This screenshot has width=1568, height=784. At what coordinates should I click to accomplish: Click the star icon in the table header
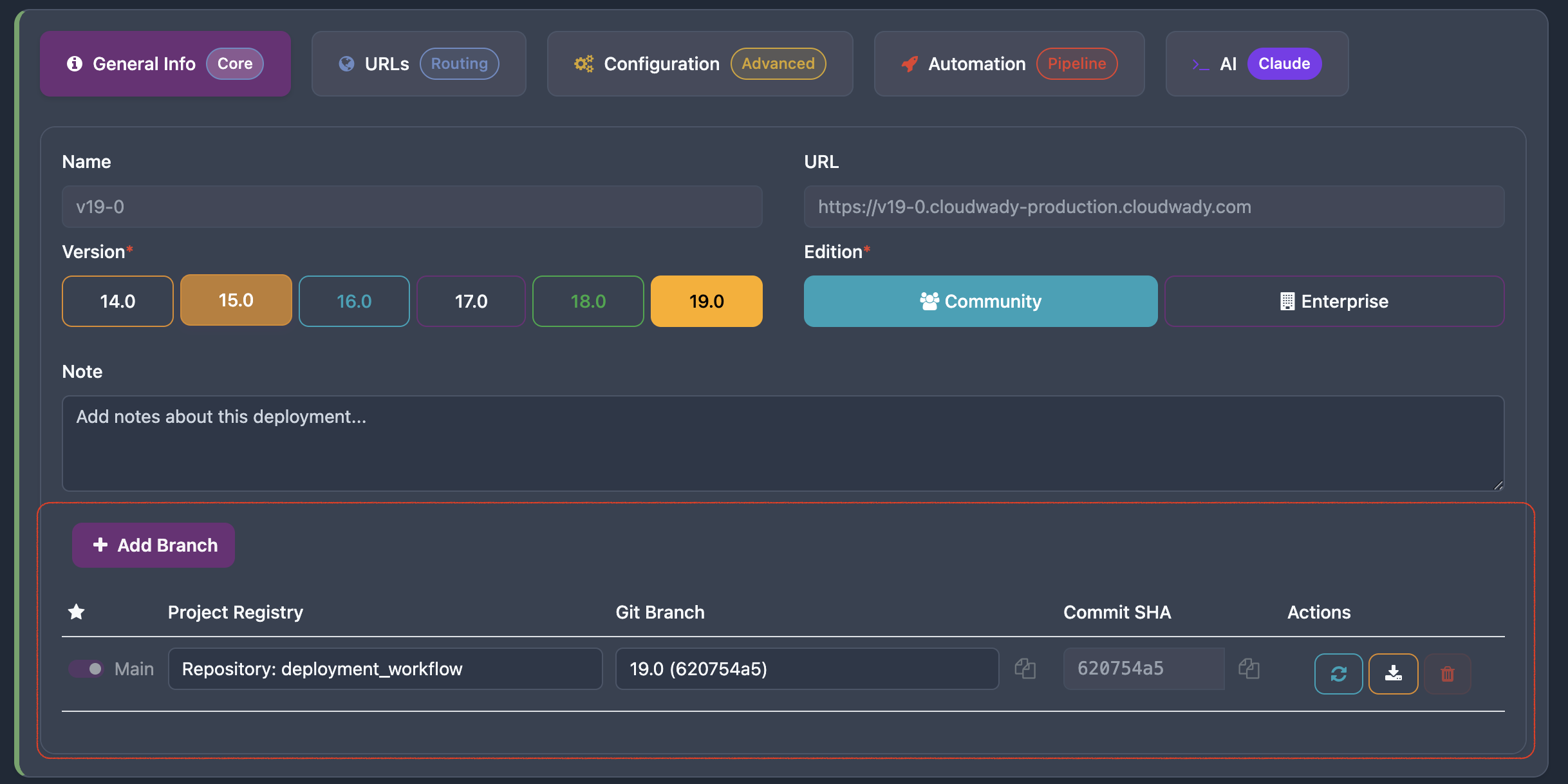click(x=77, y=611)
